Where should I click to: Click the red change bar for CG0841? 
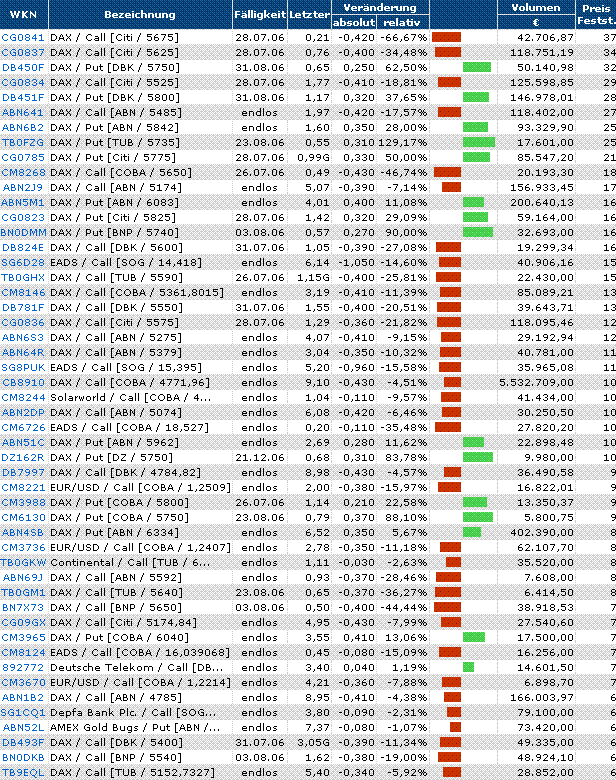[446, 37]
